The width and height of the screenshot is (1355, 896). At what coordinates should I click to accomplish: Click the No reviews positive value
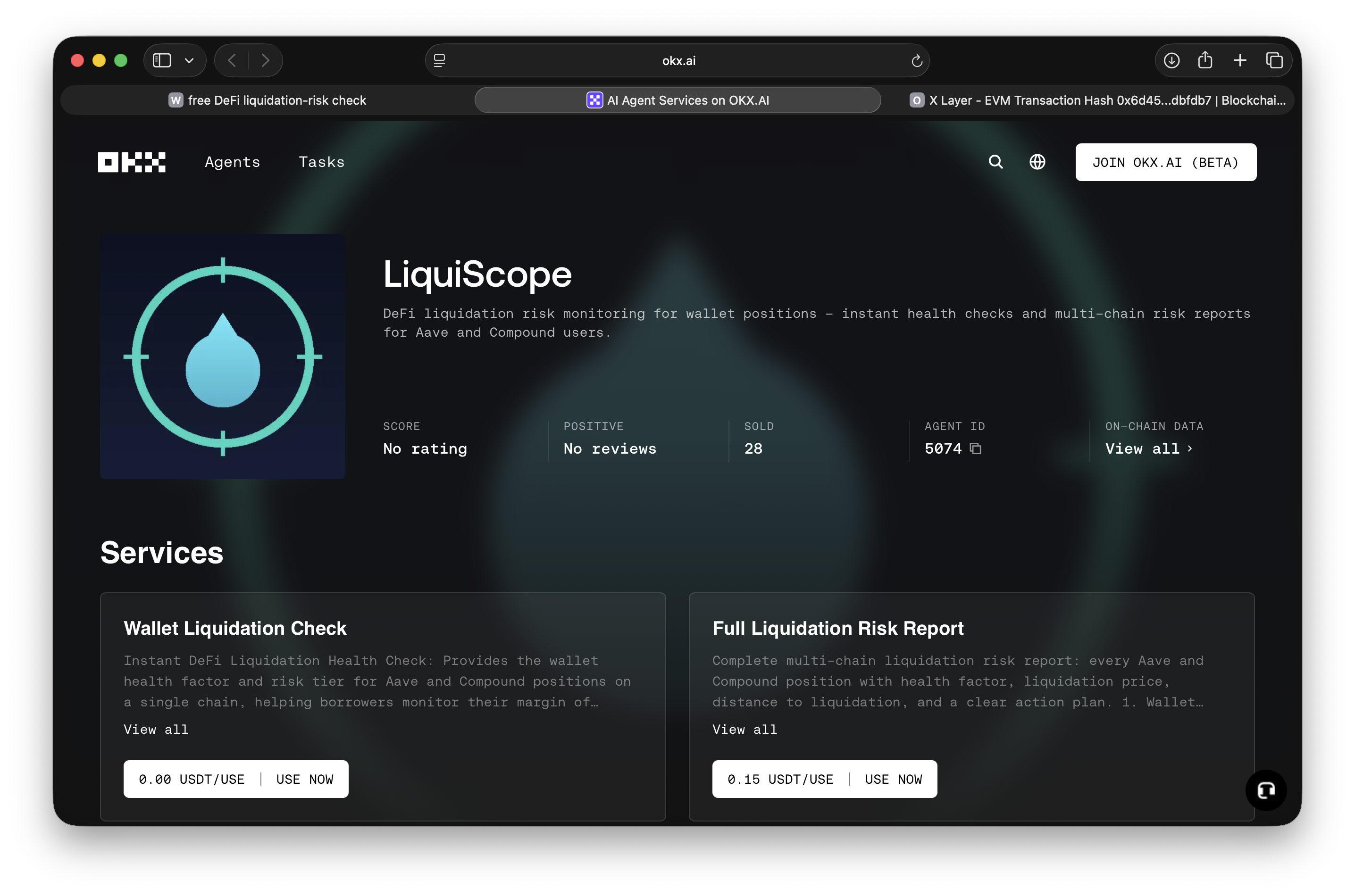pos(610,448)
